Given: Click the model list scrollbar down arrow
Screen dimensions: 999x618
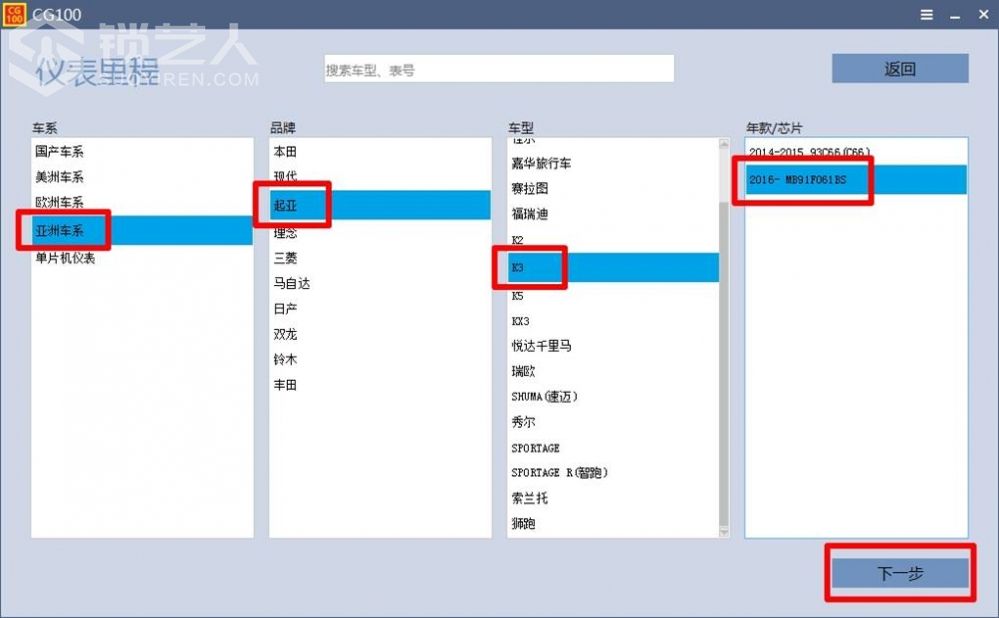Looking at the screenshot, I should (724, 531).
